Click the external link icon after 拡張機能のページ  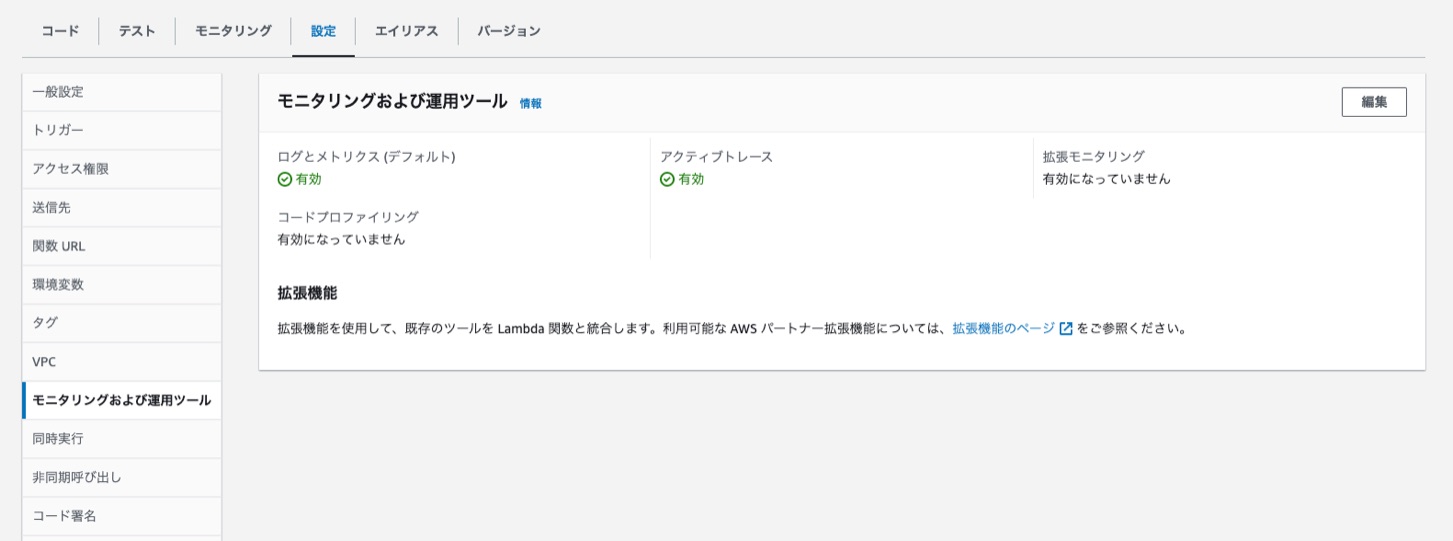coord(1066,328)
